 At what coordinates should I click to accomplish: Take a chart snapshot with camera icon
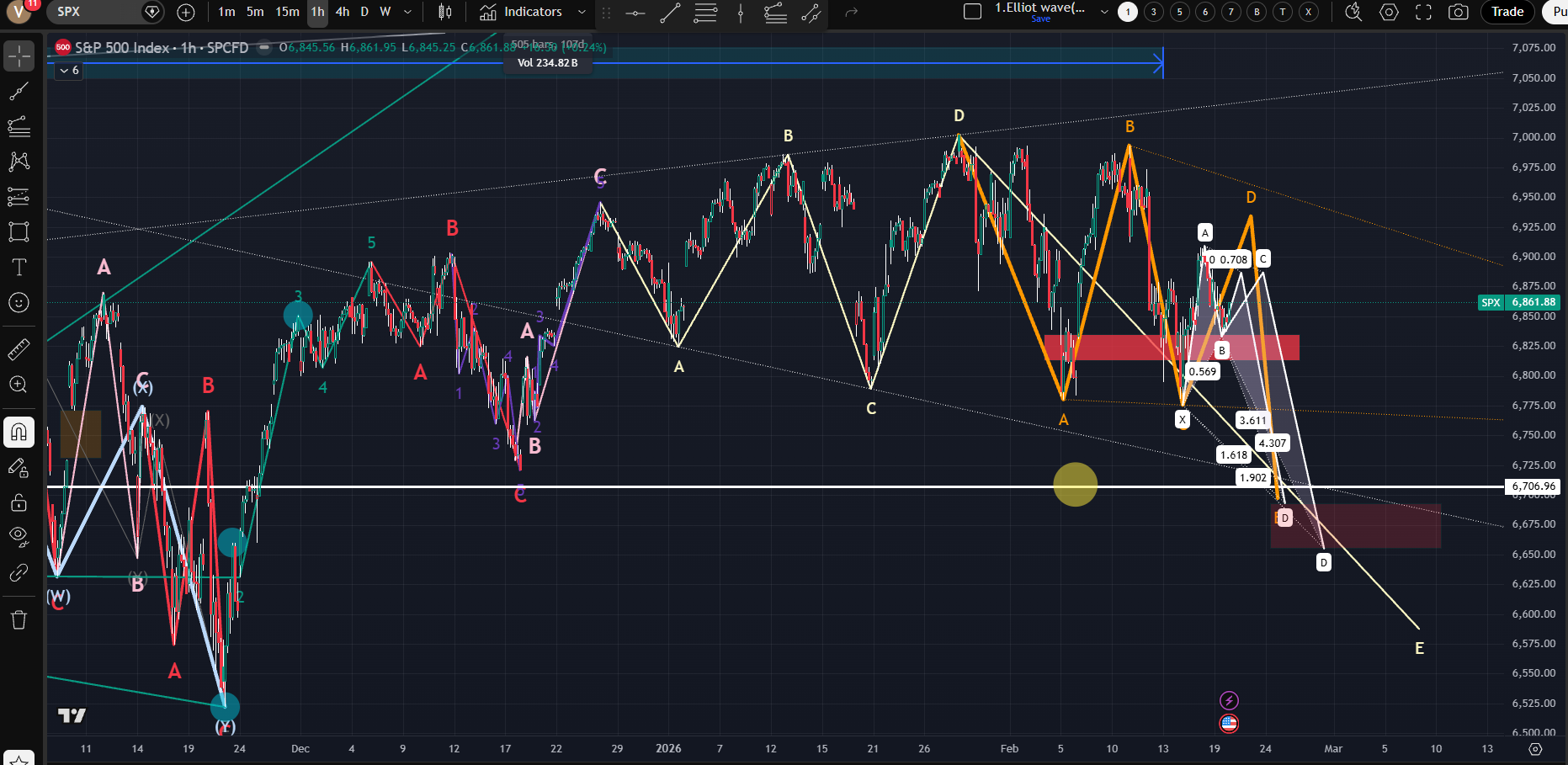point(1458,12)
